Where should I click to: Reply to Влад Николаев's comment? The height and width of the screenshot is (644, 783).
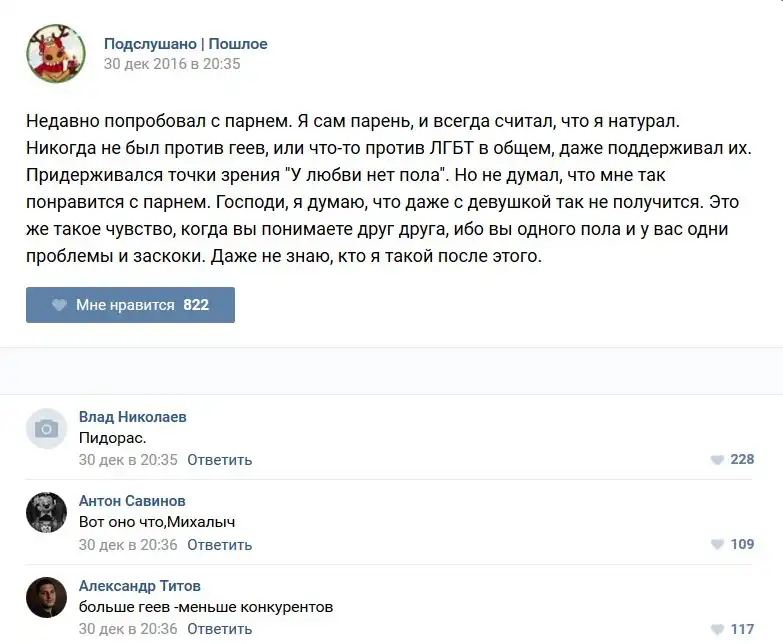tap(219, 460)
